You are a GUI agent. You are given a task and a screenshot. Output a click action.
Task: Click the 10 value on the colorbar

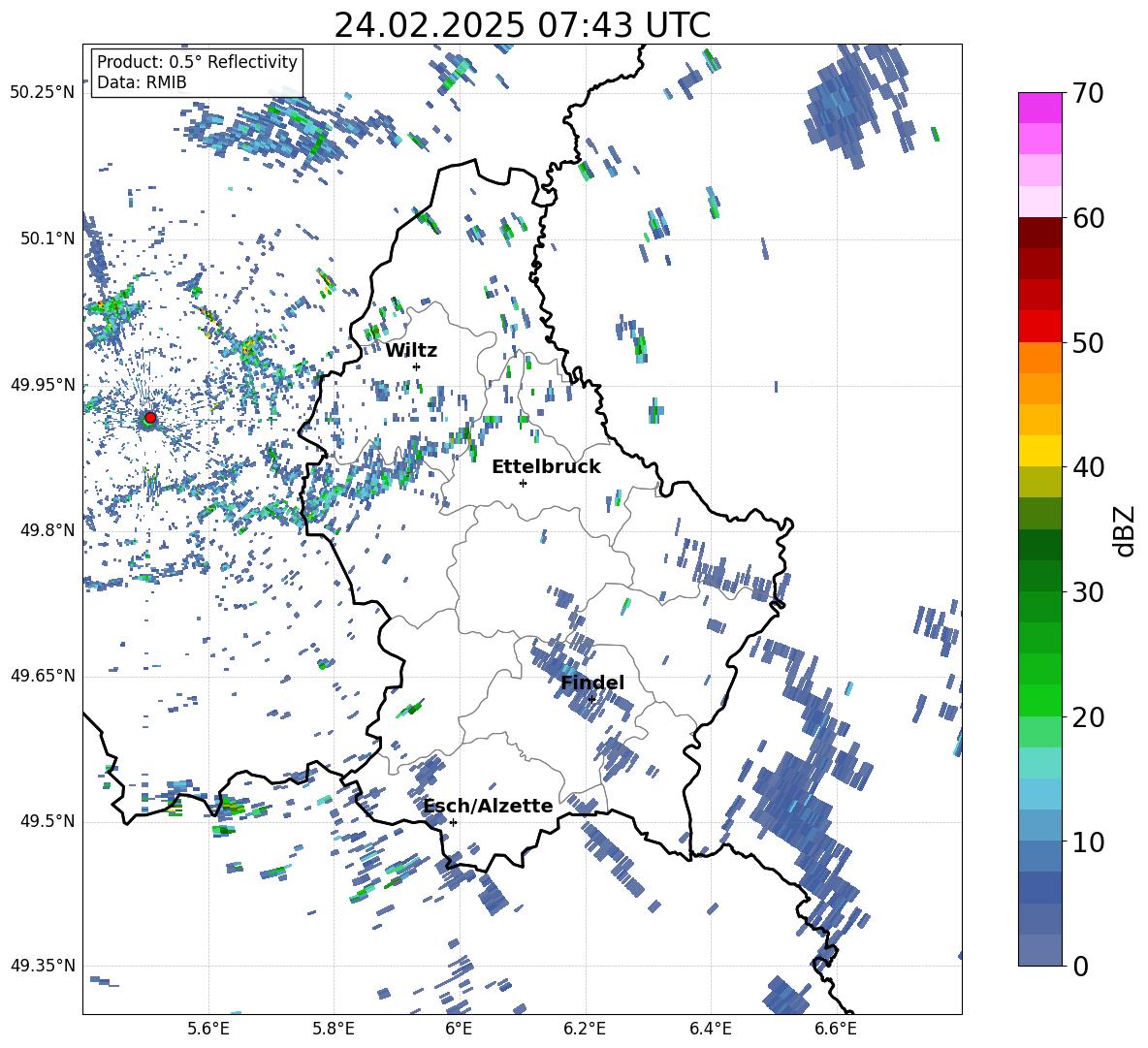click(1087, 842)
